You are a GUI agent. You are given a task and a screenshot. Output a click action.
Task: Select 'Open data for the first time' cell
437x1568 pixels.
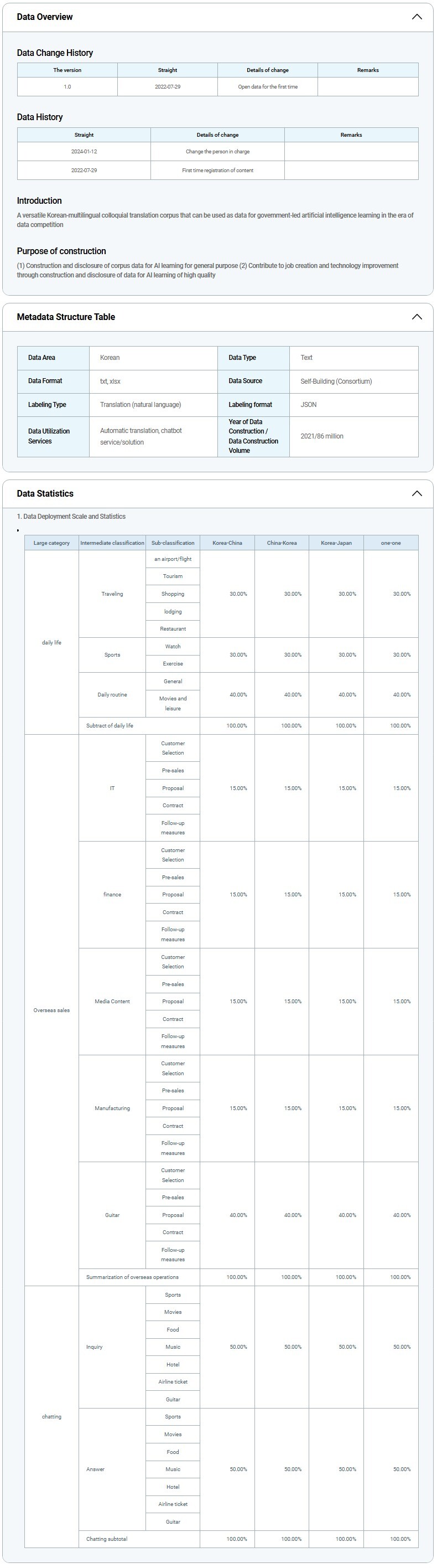point(267,87)
